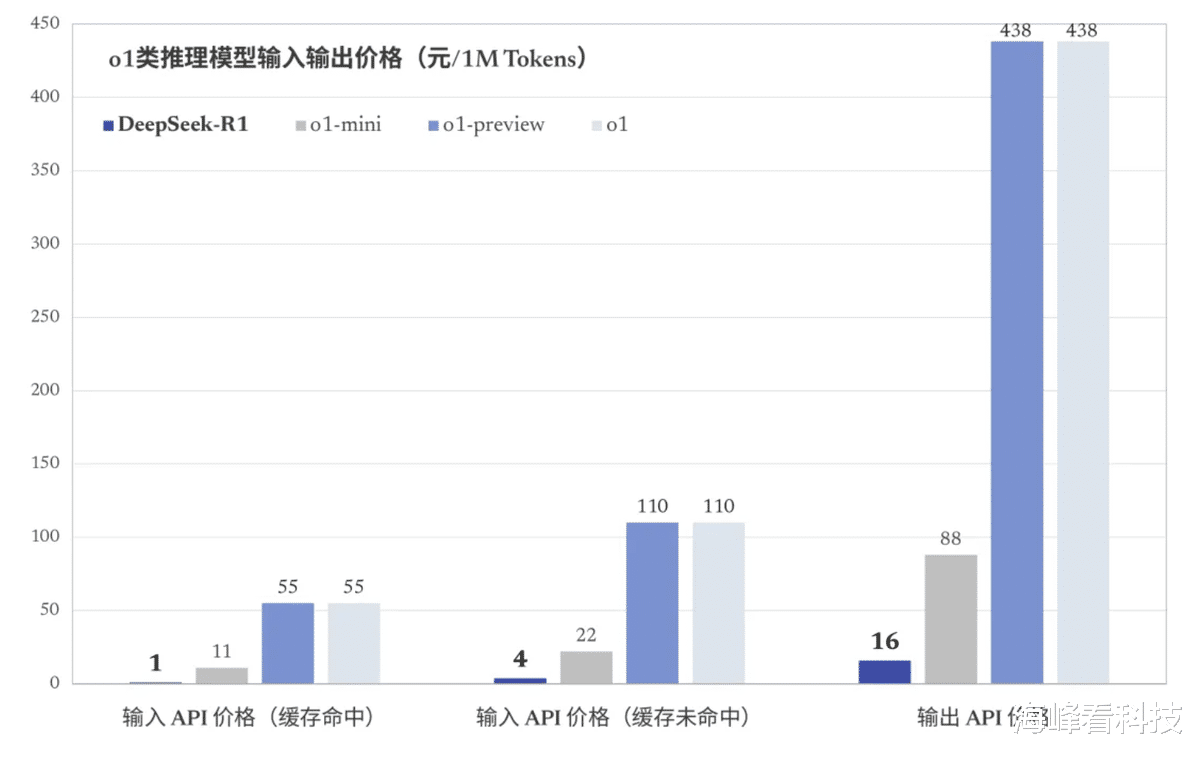This screenshot has width=1200, height=757.
Task: Select the pale o1 bar in cache-miss group
Action: click(719, 603)
